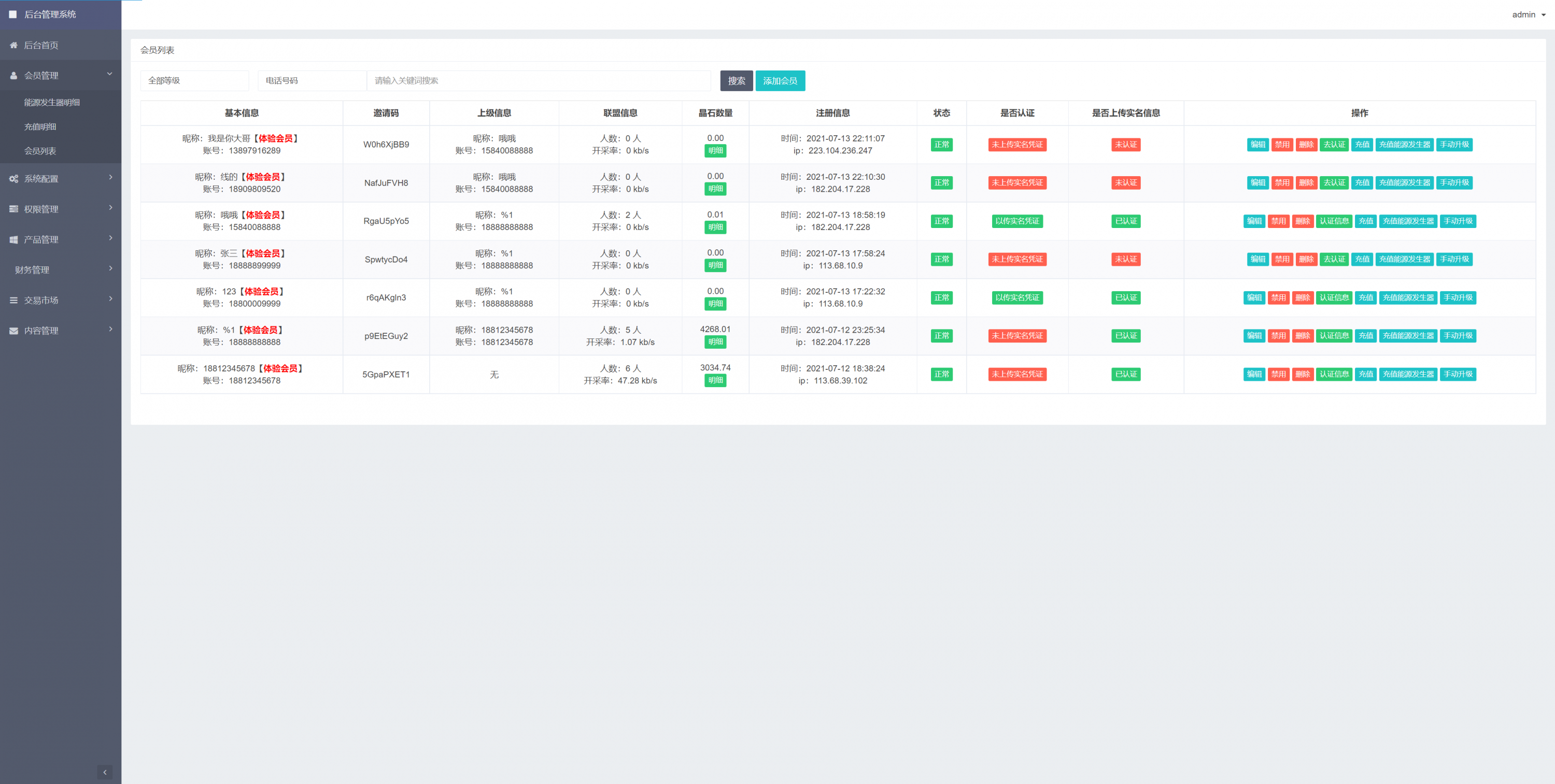The width and height of the screenshot is (1555, 784).
Task: Click the envelope icon beside 内容管理
Action: [x=13, y=331]
